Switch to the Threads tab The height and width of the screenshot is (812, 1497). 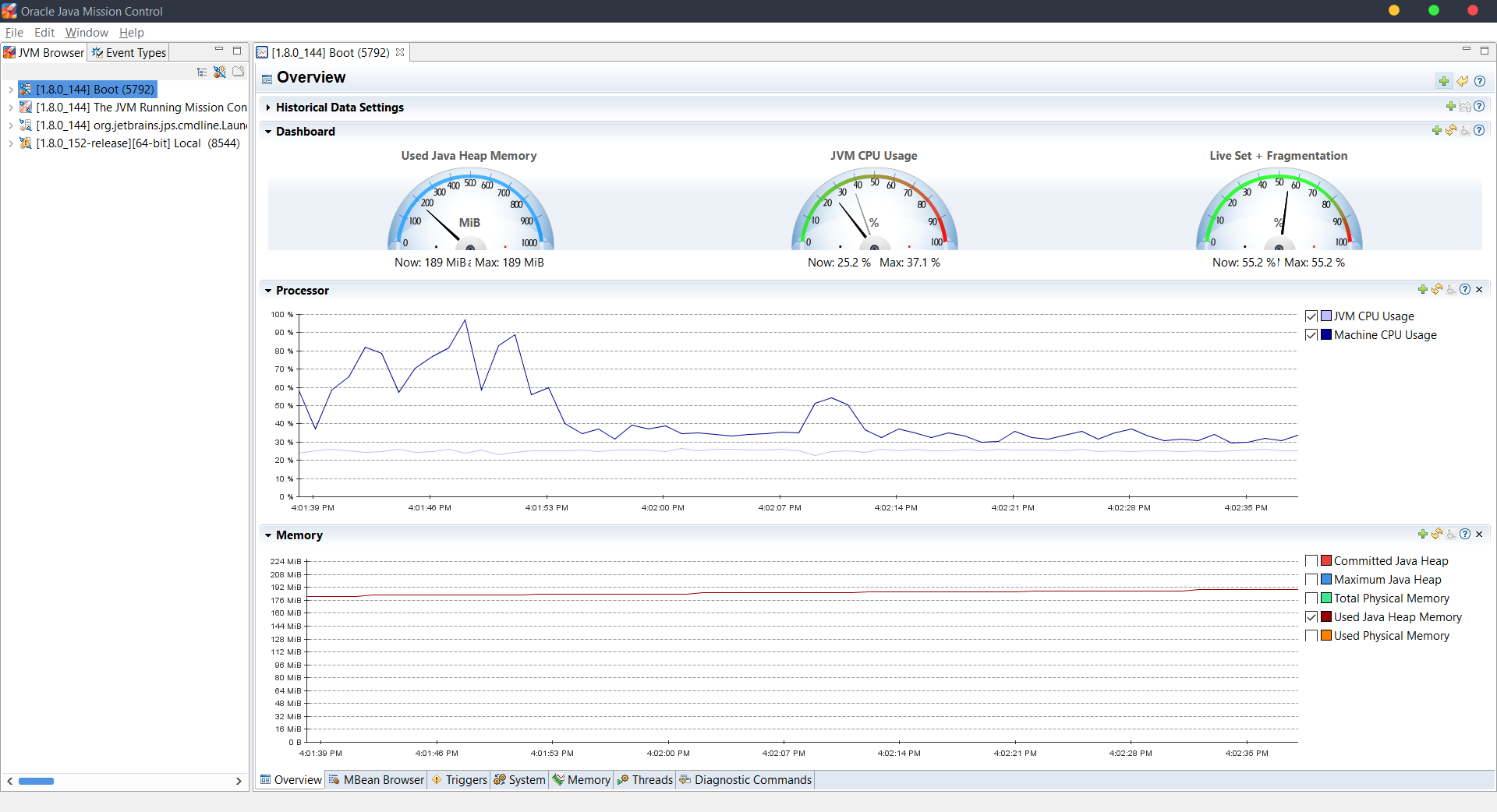click(x=645, y=780)
